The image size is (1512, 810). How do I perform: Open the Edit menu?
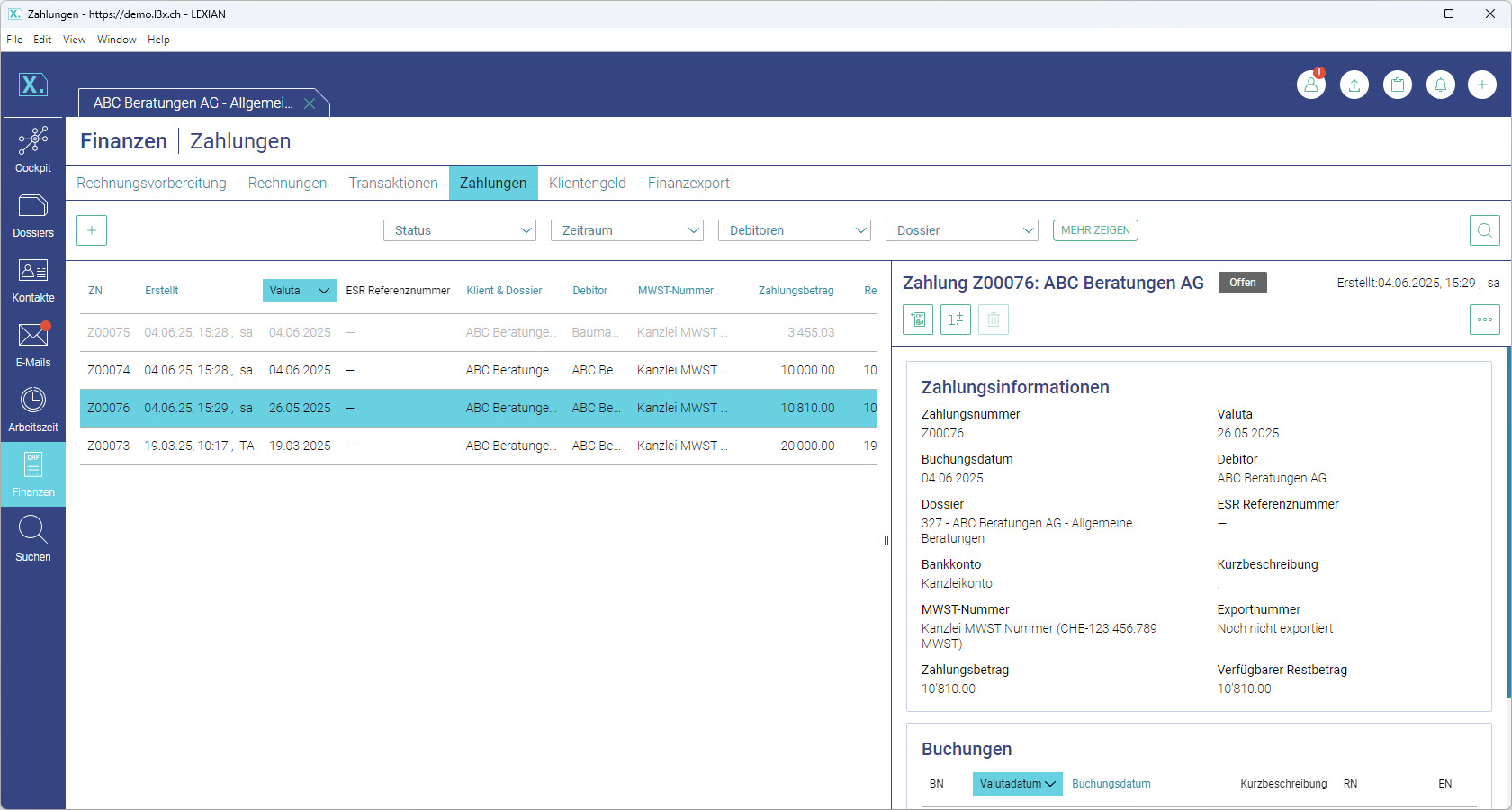[x=42, y=40]
